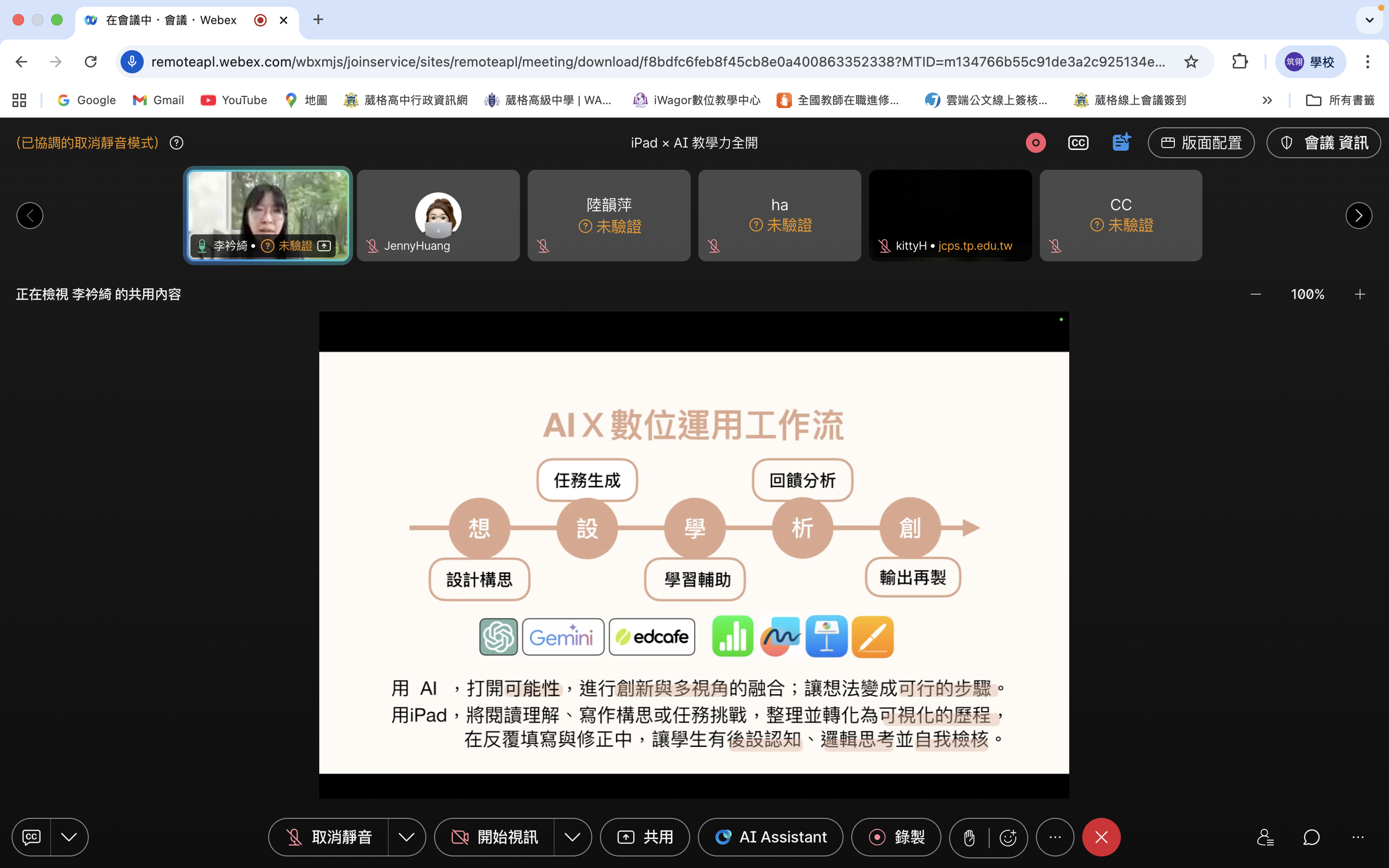Expand the video options arrow

click(572, 837)
